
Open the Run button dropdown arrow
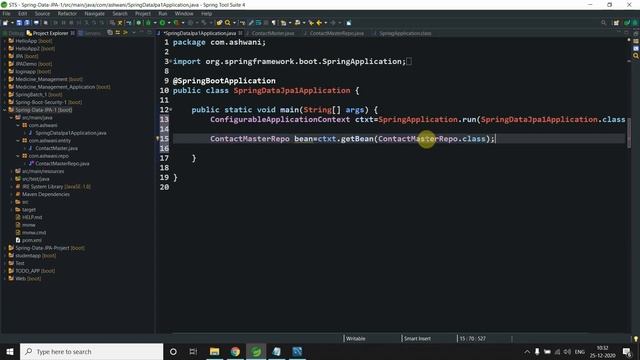click(169, 23)
